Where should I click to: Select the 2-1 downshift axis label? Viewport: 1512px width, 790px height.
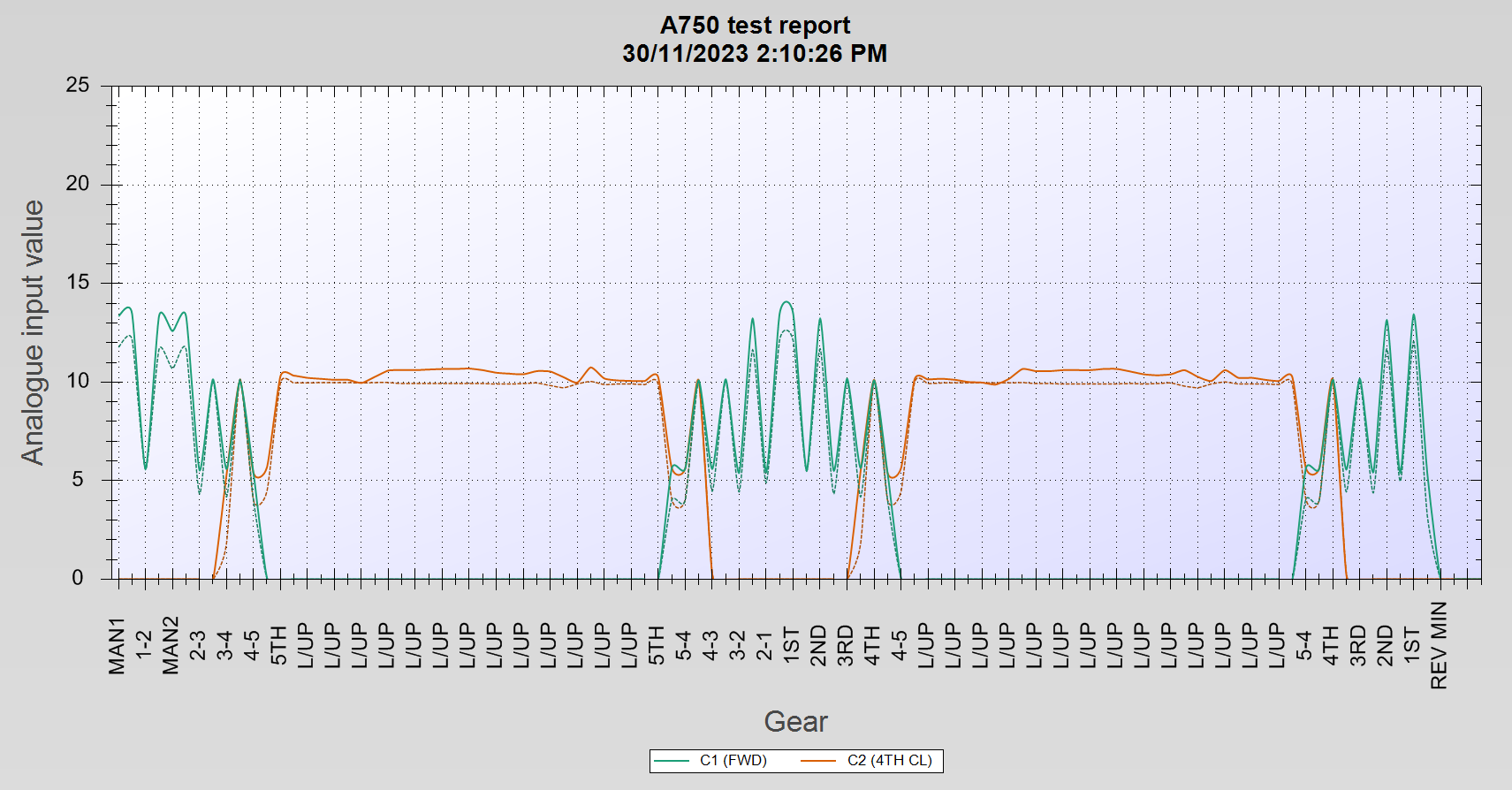[x=764, y=646]
